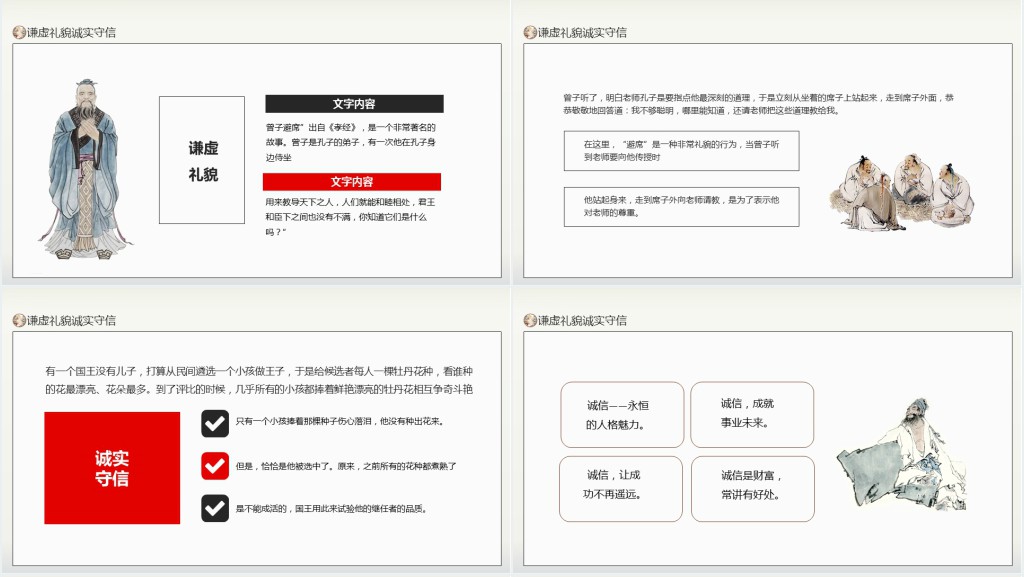Select the text box starting 他站起身来

(682, 207)
